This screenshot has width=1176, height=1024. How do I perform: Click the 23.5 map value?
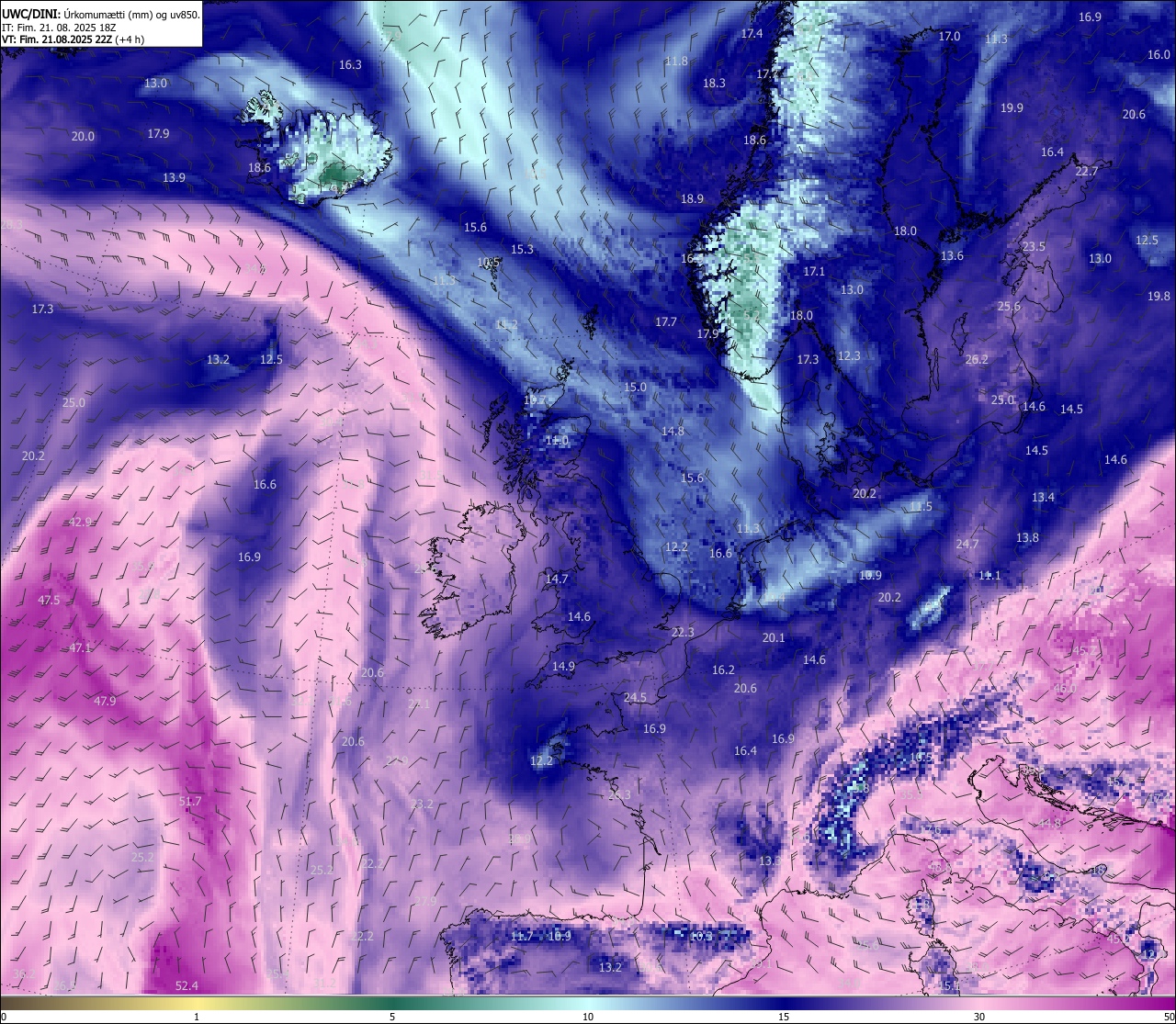pos(1034,247)
